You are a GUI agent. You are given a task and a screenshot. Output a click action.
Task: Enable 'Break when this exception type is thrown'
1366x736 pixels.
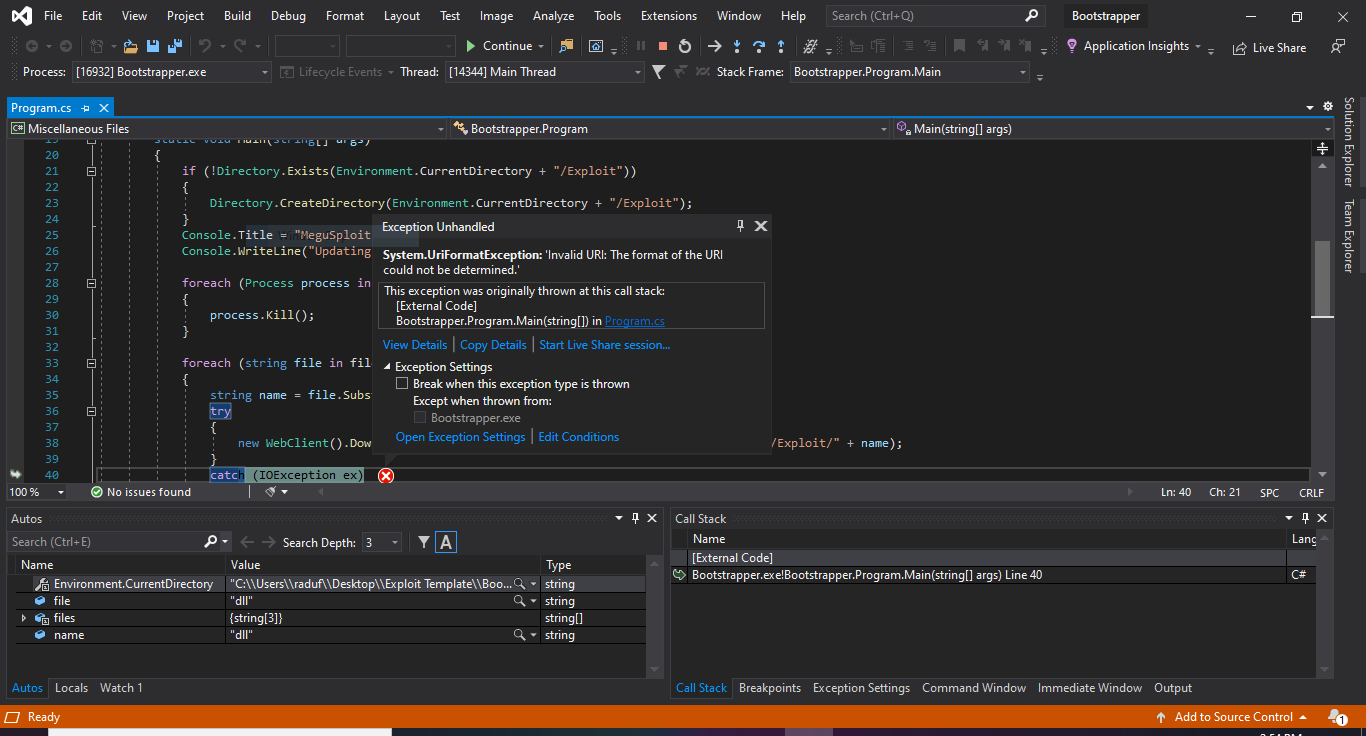pos(402,384)
